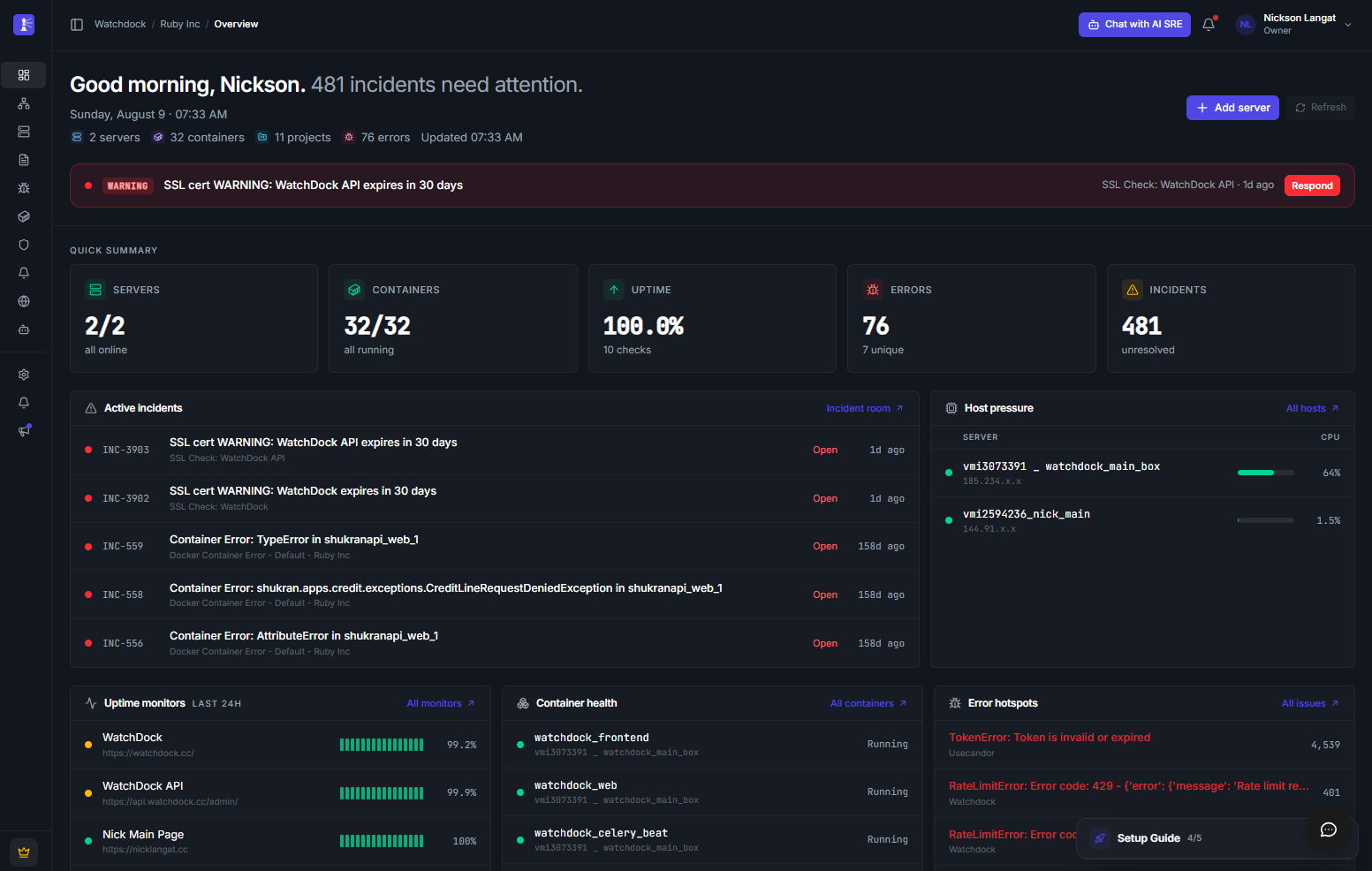The image size is (1372, 871).
Task: Open the network topology sidebar icon
Action: [x=24, y=103]
